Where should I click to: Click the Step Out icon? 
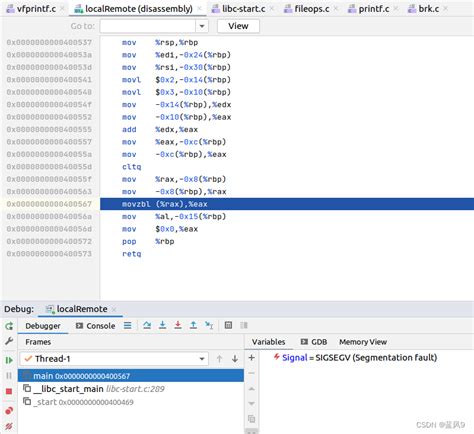pos(193,325)
